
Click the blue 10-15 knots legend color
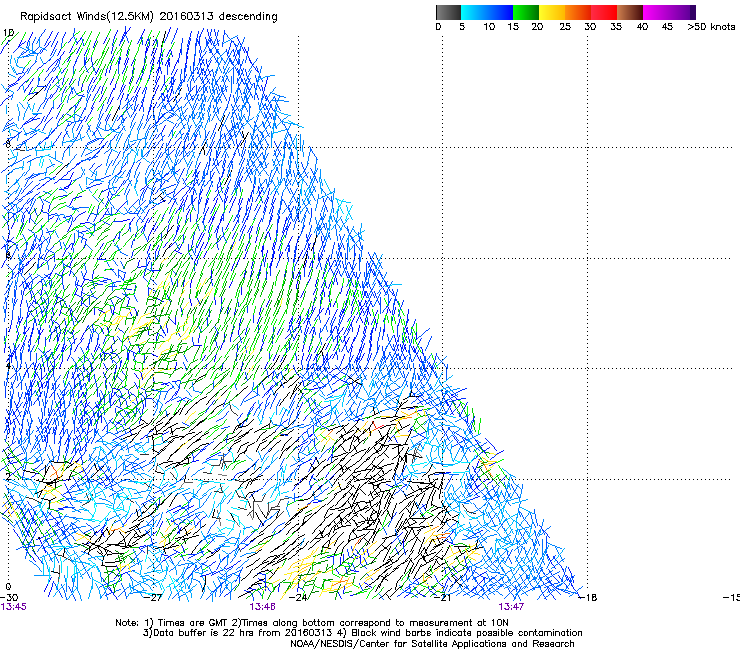point(500,12)
